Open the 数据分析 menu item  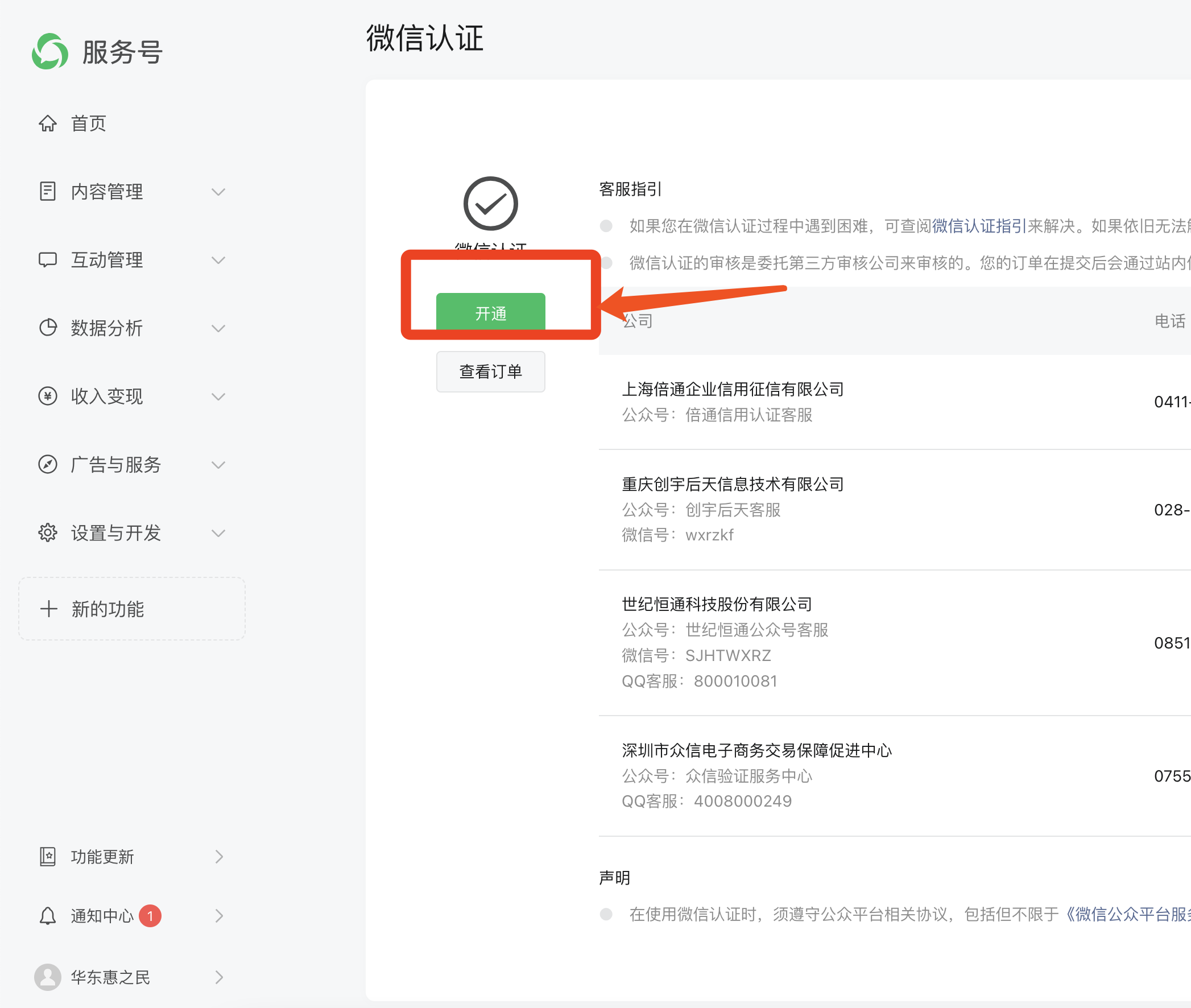tap(107, 328)
